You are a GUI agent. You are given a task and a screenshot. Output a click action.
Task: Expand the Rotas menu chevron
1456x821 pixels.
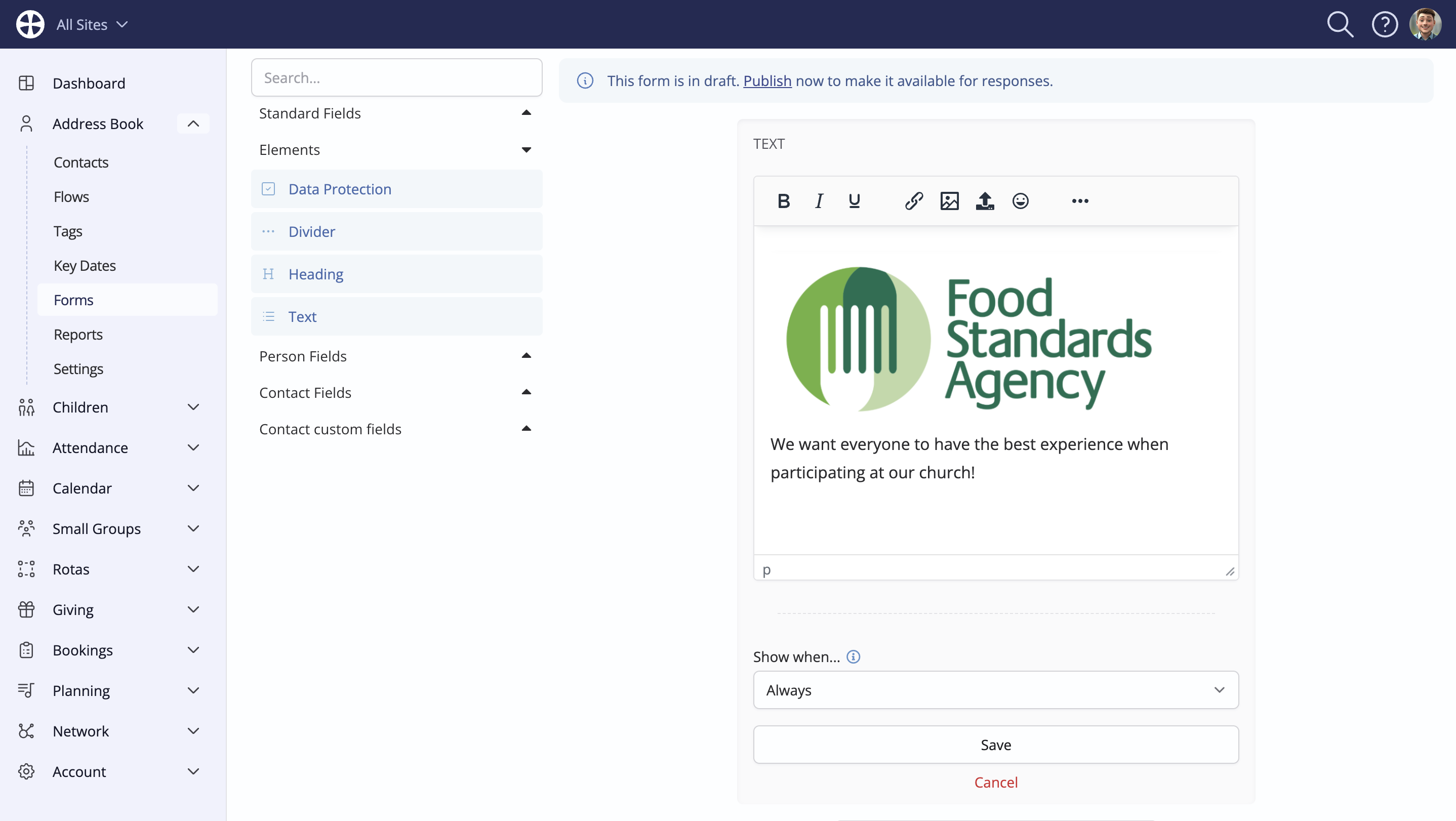193,569
